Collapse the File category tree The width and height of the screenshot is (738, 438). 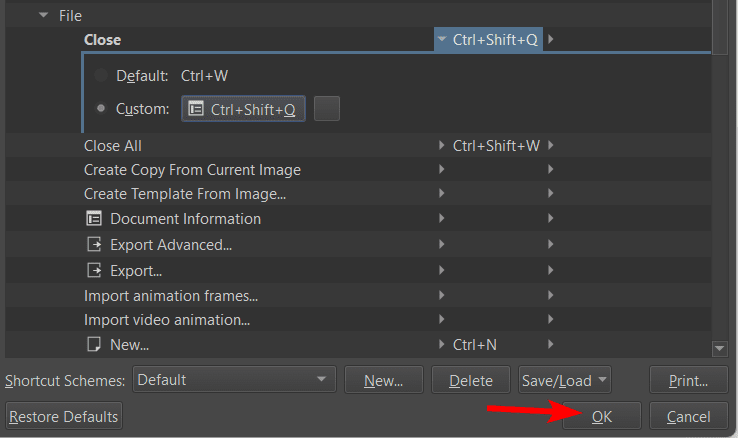(43, 16)
